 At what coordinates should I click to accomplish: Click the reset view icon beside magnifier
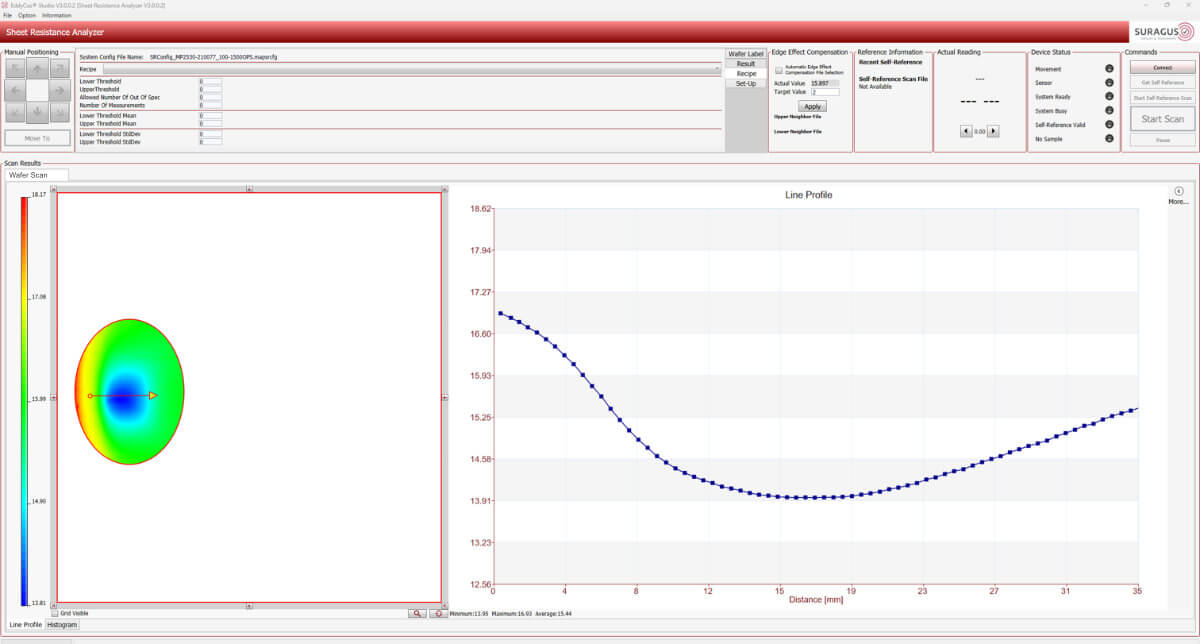[x=438, y=613]
